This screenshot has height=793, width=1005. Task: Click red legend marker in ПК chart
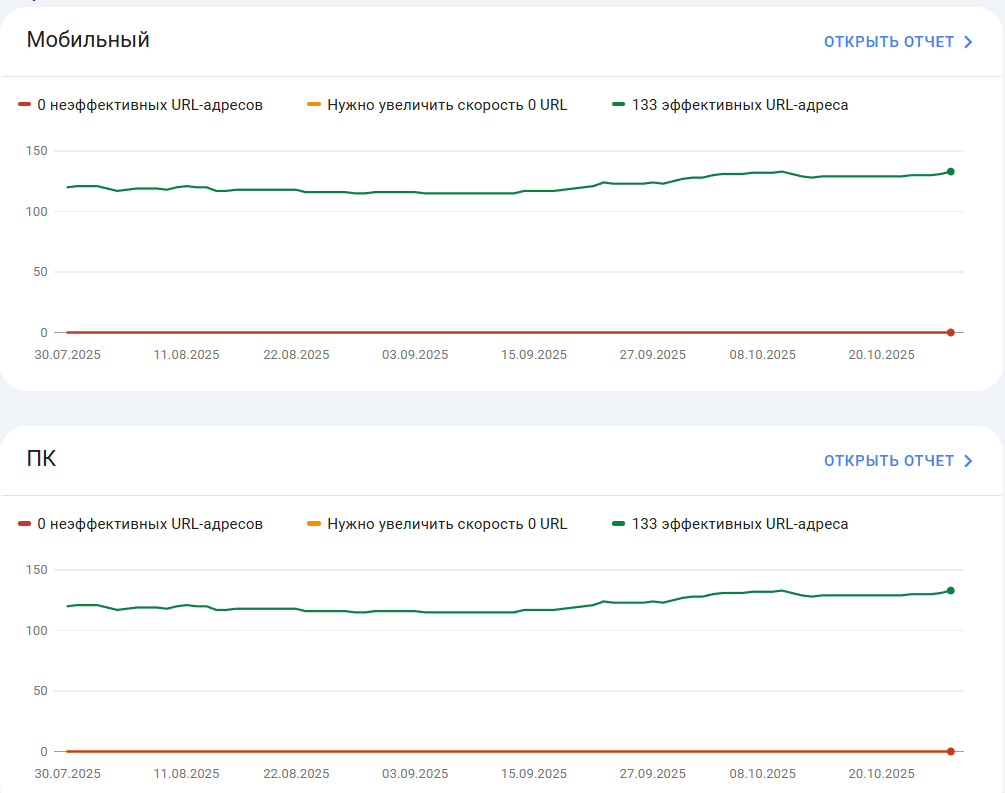click(x=24, y=524)
